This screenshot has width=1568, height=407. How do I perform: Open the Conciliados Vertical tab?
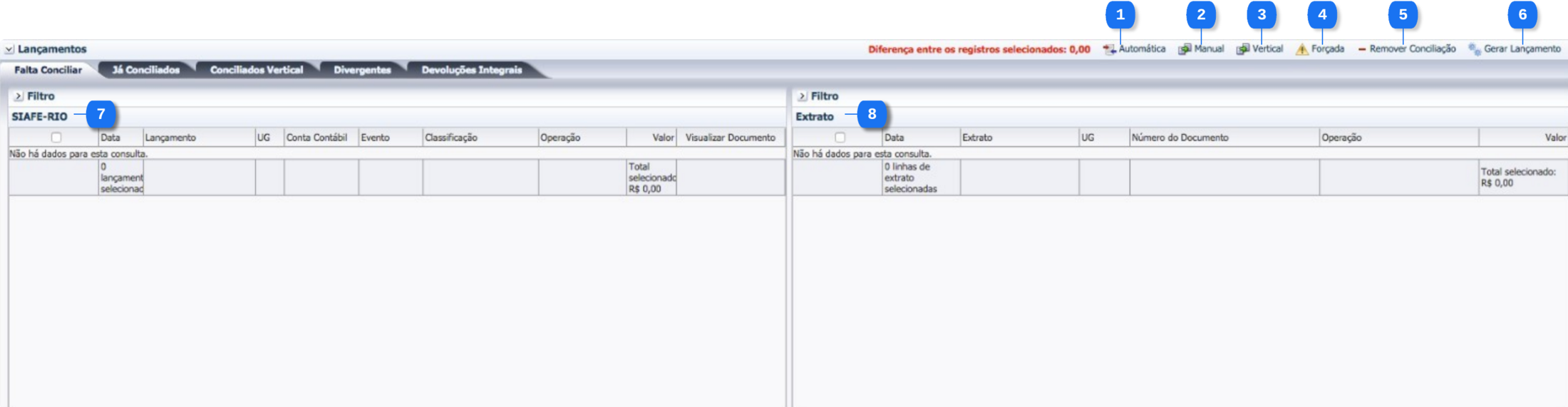(256, 70)
